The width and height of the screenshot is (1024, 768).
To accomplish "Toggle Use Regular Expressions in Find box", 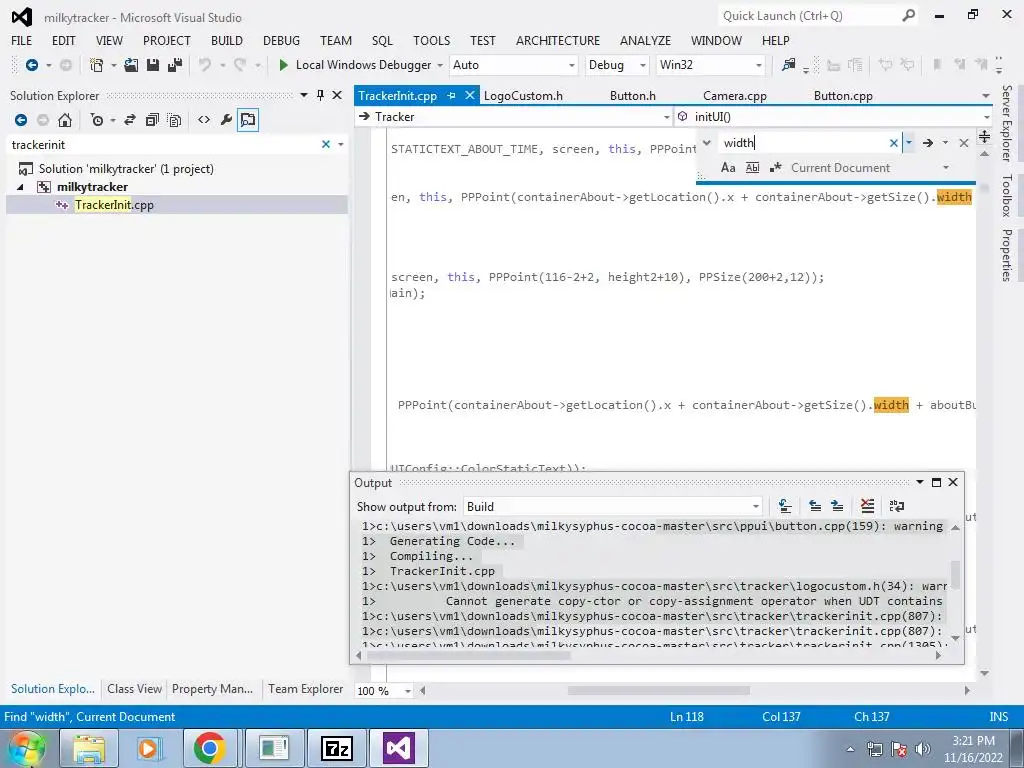I will (x=776, y=168).
